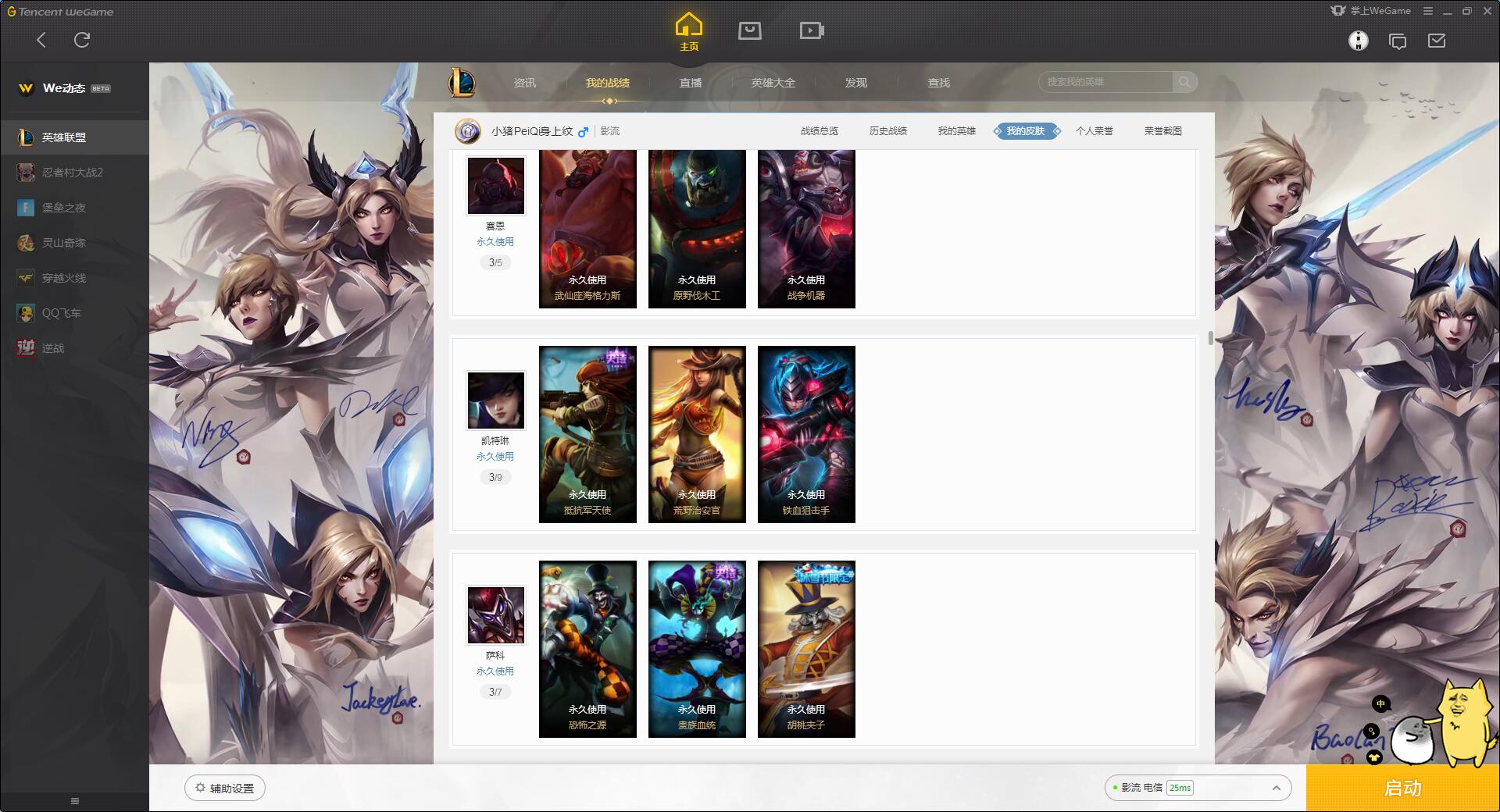Select 英雄联盟 in the sidebar
1500x812 pixels.
(74, 137)
